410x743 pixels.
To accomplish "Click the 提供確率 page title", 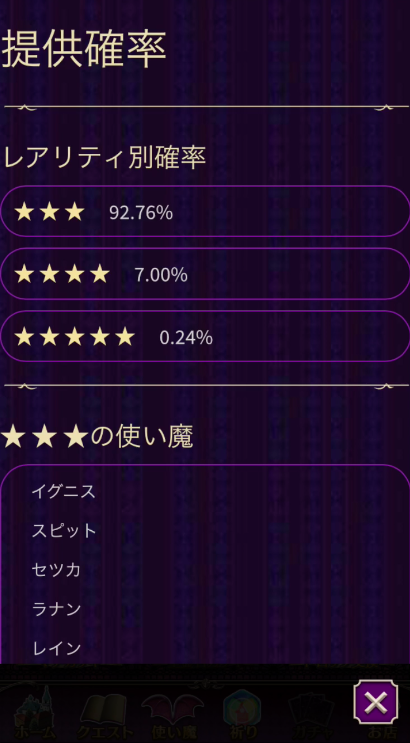I will click(x=83, y=49).
